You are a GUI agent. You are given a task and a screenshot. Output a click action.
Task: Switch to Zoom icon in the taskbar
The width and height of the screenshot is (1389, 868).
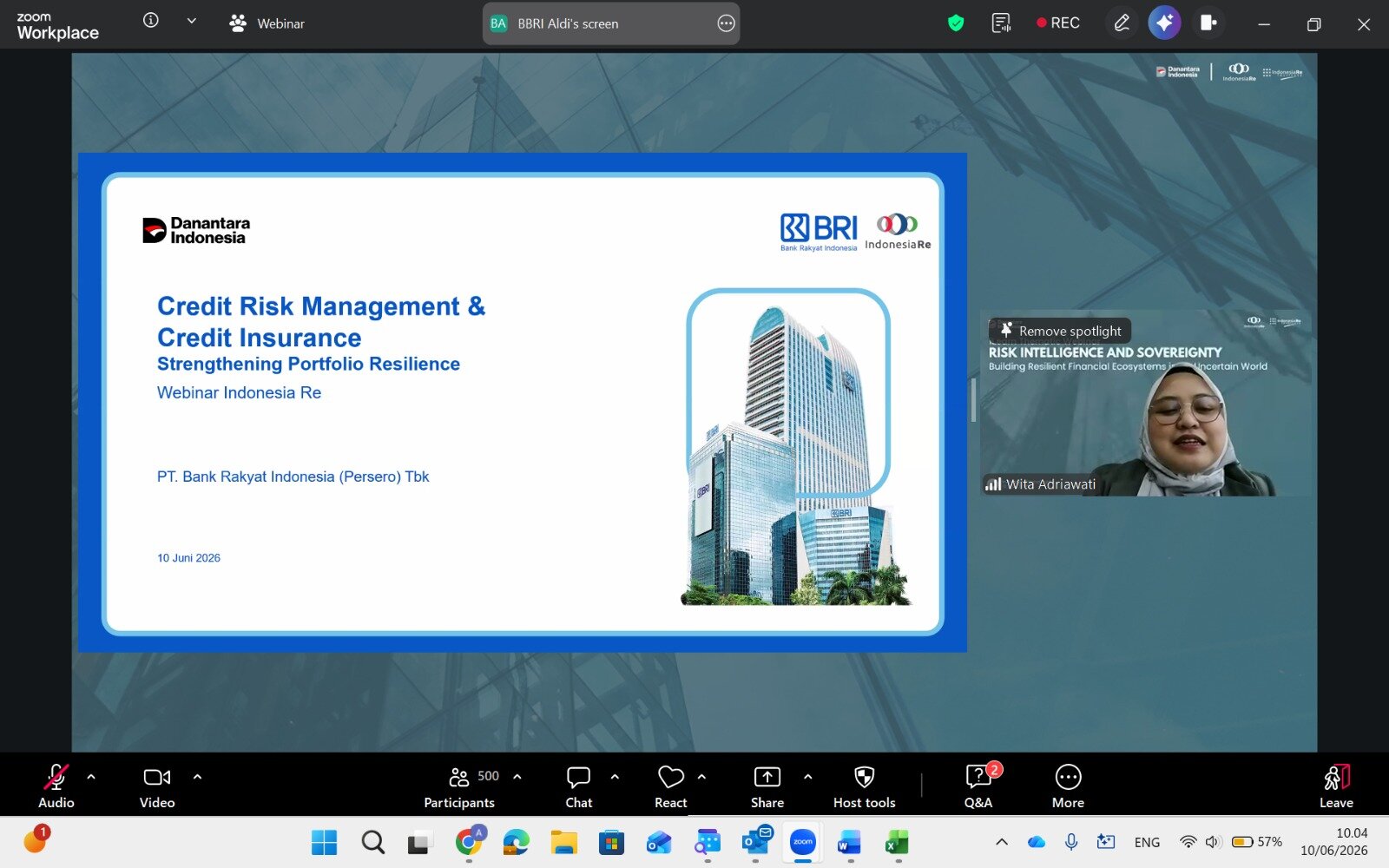pos(803,842)
